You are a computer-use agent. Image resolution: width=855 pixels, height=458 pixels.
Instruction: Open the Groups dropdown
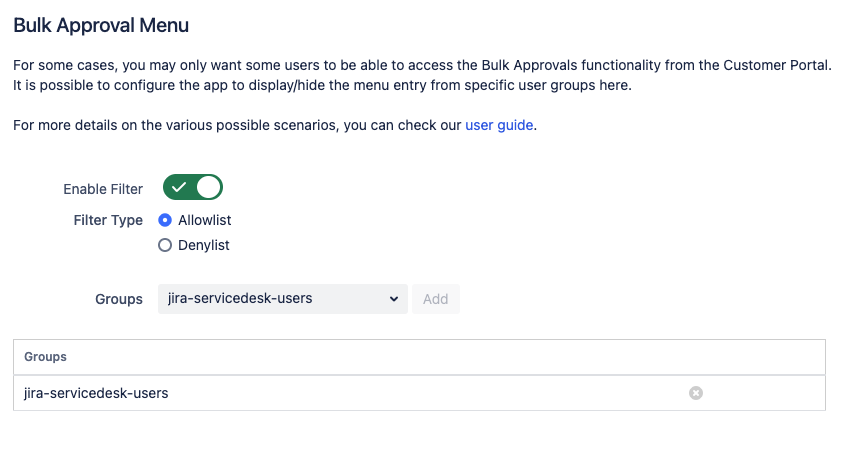coord(282,299)
